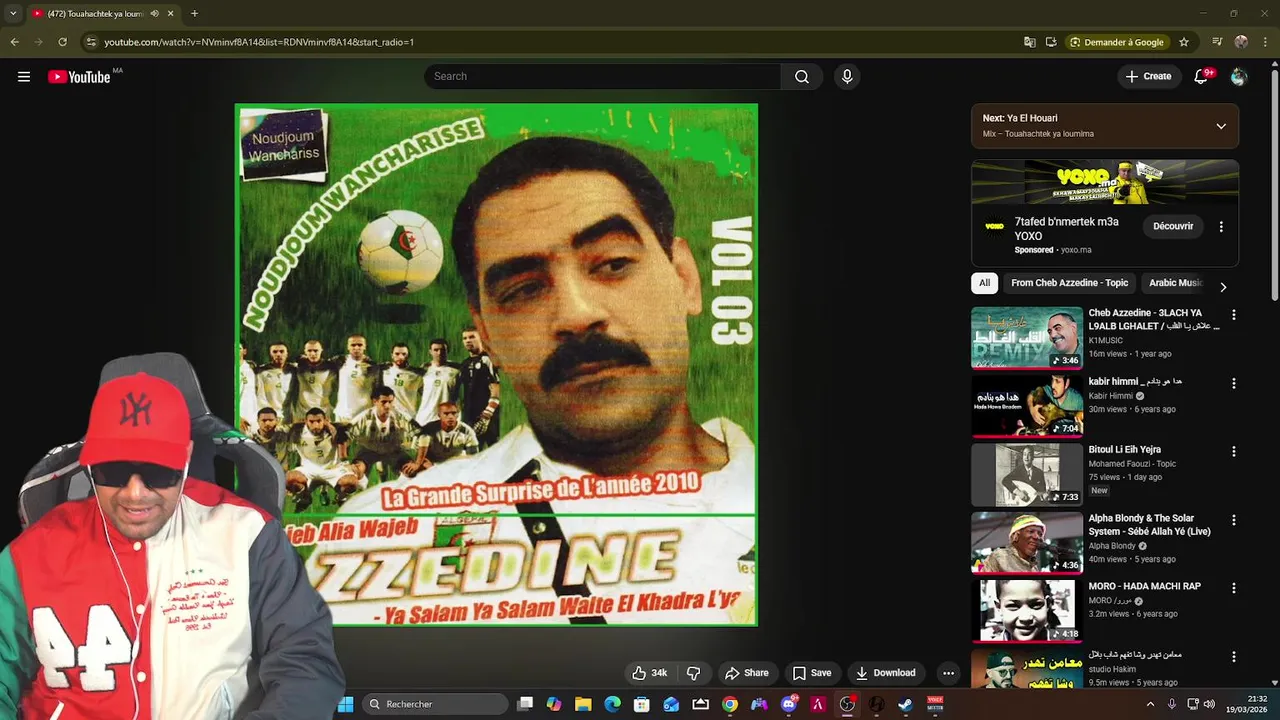Click the Google Translate icon in address bar
Screen dimensions: 1280x720
(x=1030, y=42)
